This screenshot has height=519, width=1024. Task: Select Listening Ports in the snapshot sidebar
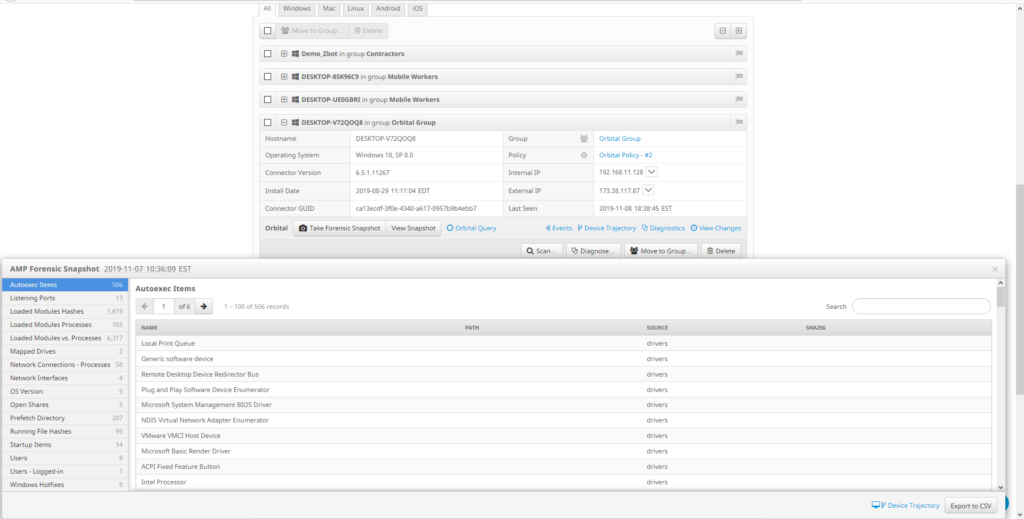33,298
